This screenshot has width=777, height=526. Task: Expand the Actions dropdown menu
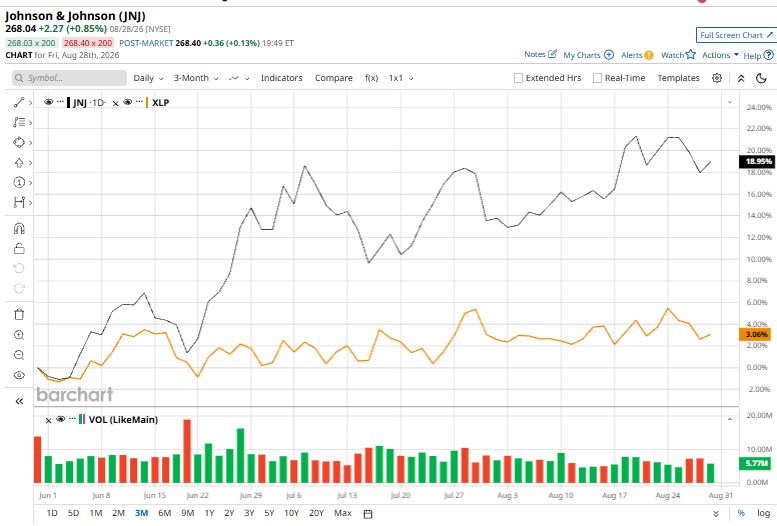point(720,55)
